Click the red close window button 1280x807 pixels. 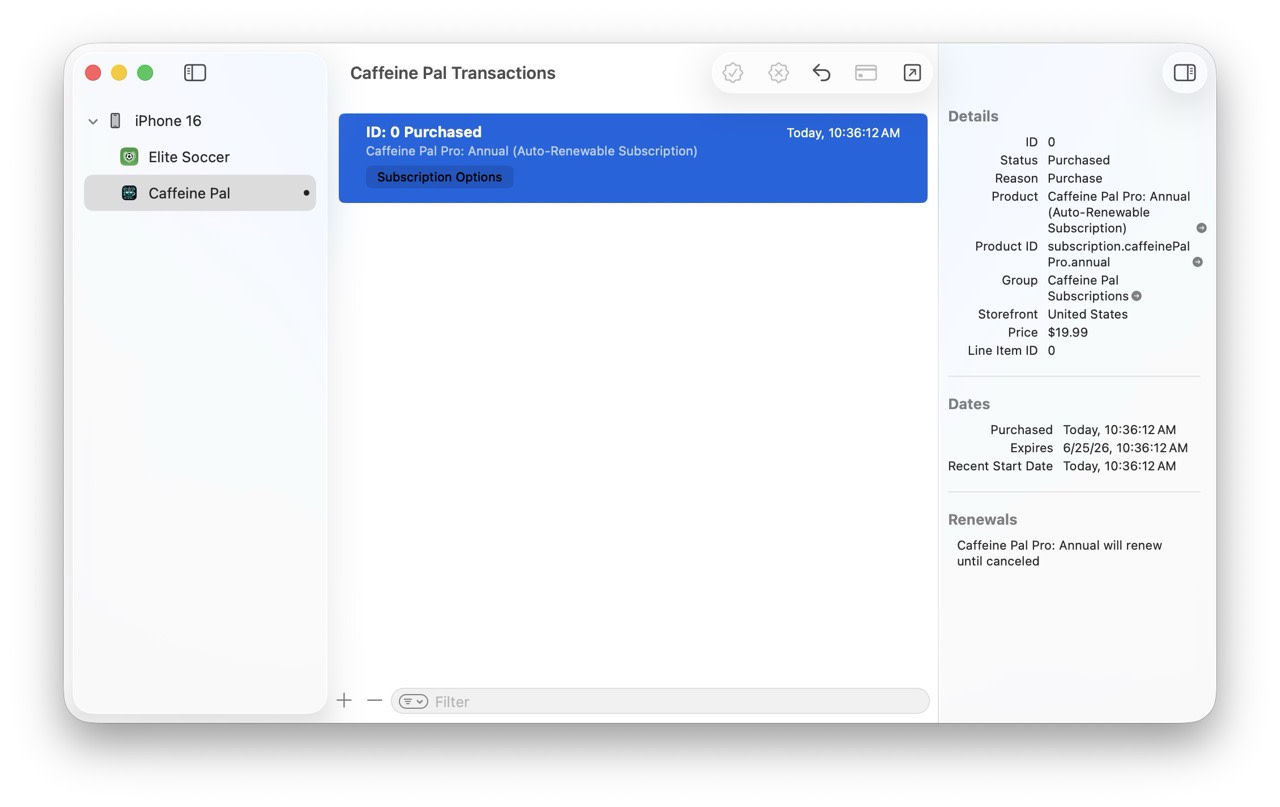pyautogui.click(x=93, y=73)
